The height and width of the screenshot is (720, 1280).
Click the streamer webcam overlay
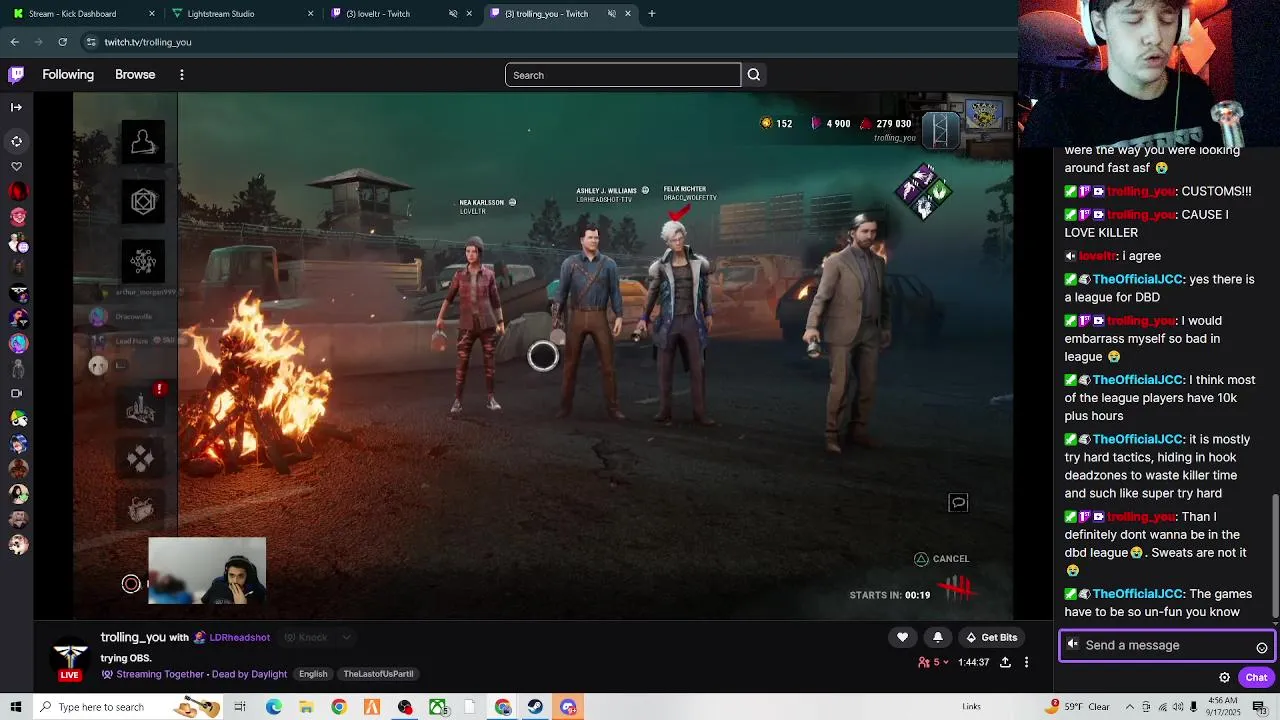coord(207,571)
